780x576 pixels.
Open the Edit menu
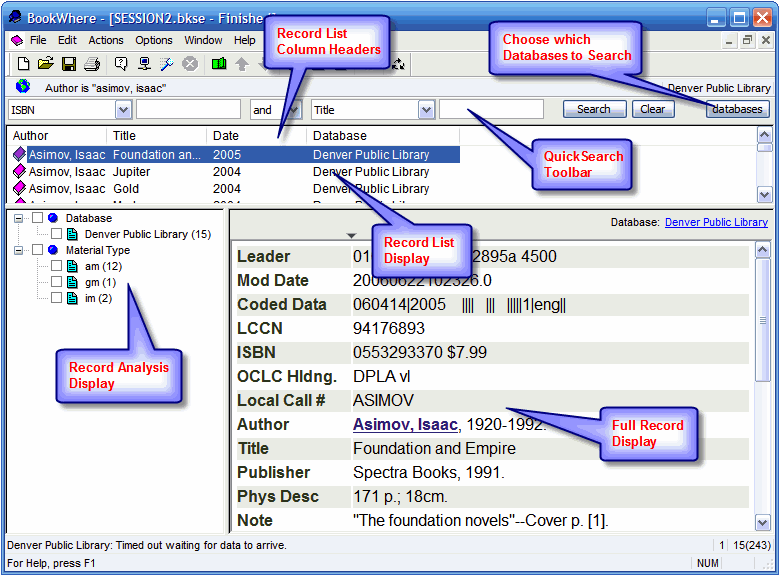coord(67,40)
